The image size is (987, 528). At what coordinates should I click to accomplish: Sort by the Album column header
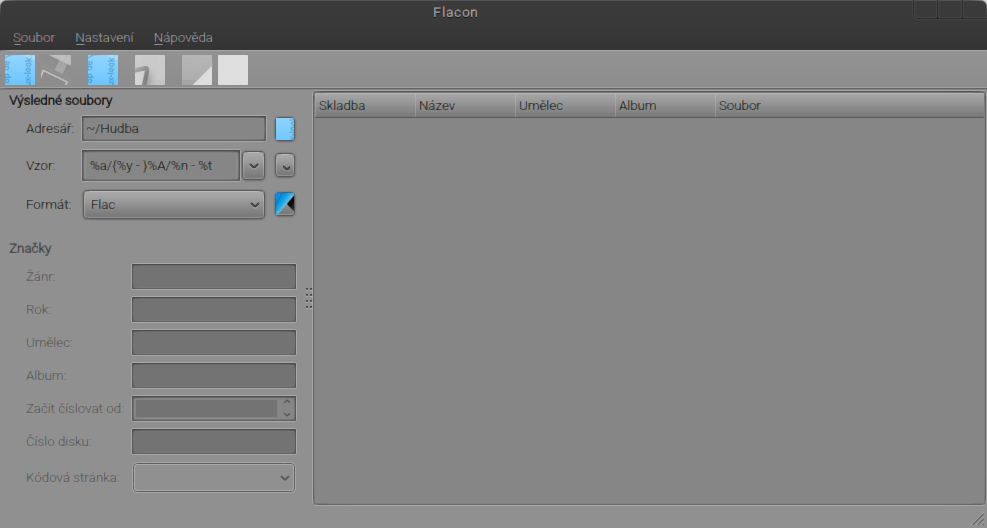coord(665,106)
